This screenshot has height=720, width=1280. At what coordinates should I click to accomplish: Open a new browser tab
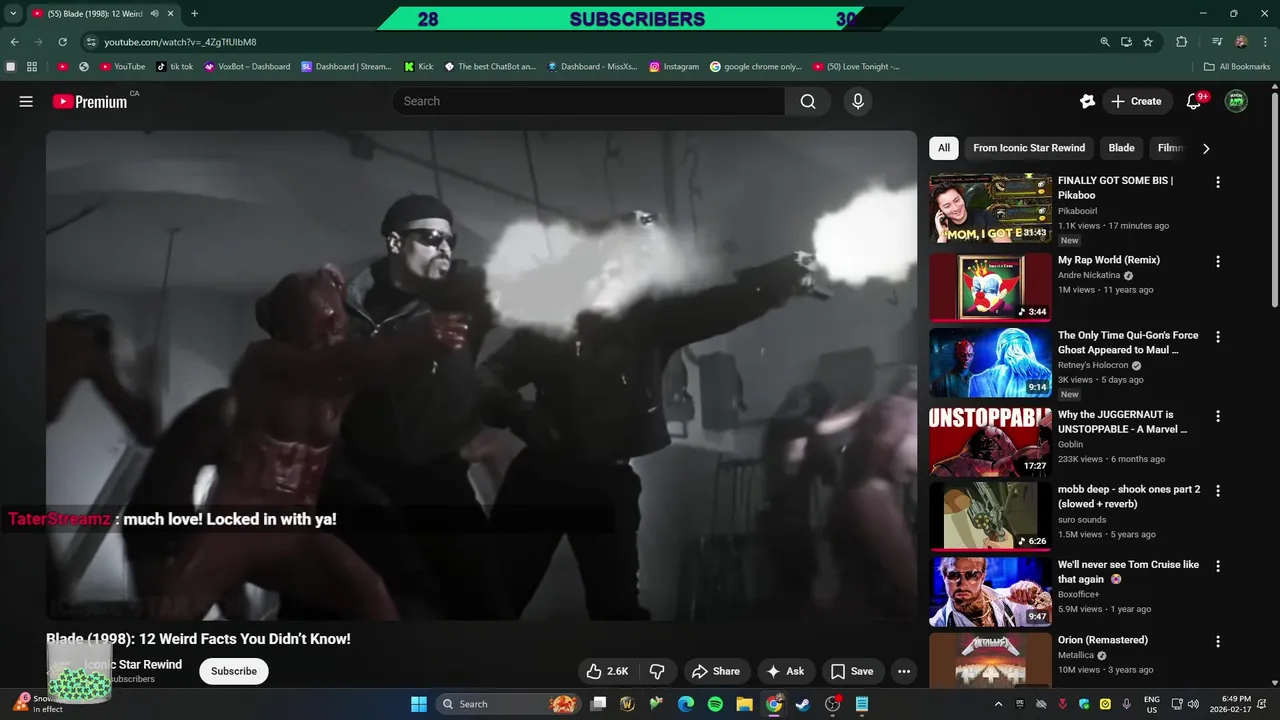[194, 14]
